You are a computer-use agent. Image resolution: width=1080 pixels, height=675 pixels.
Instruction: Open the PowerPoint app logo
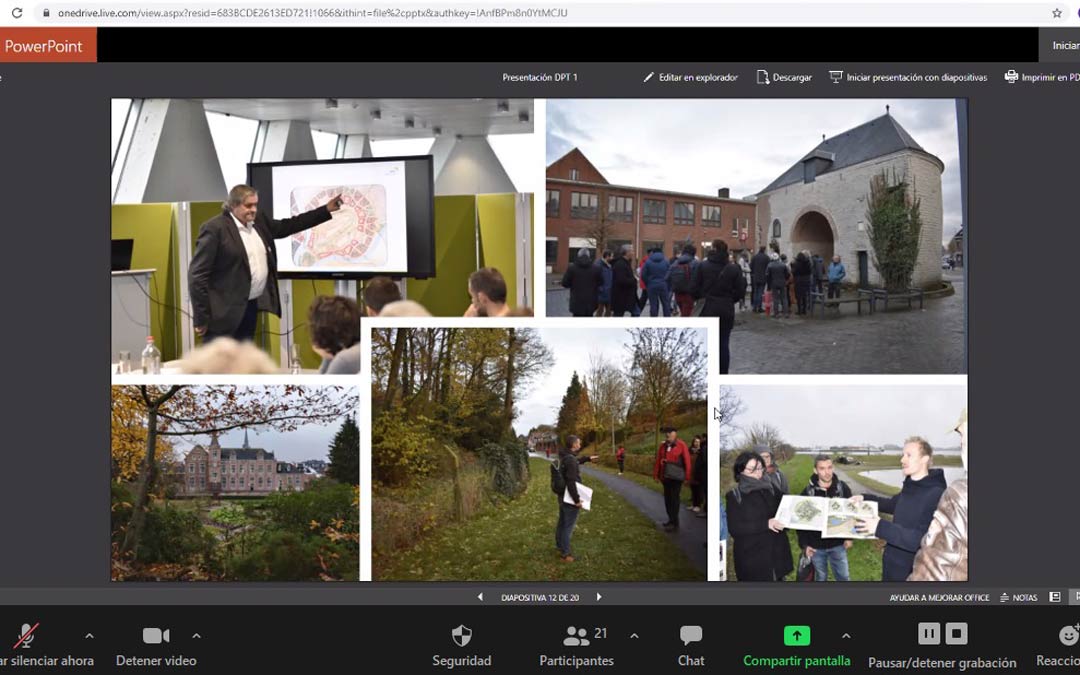coord(43,45)
